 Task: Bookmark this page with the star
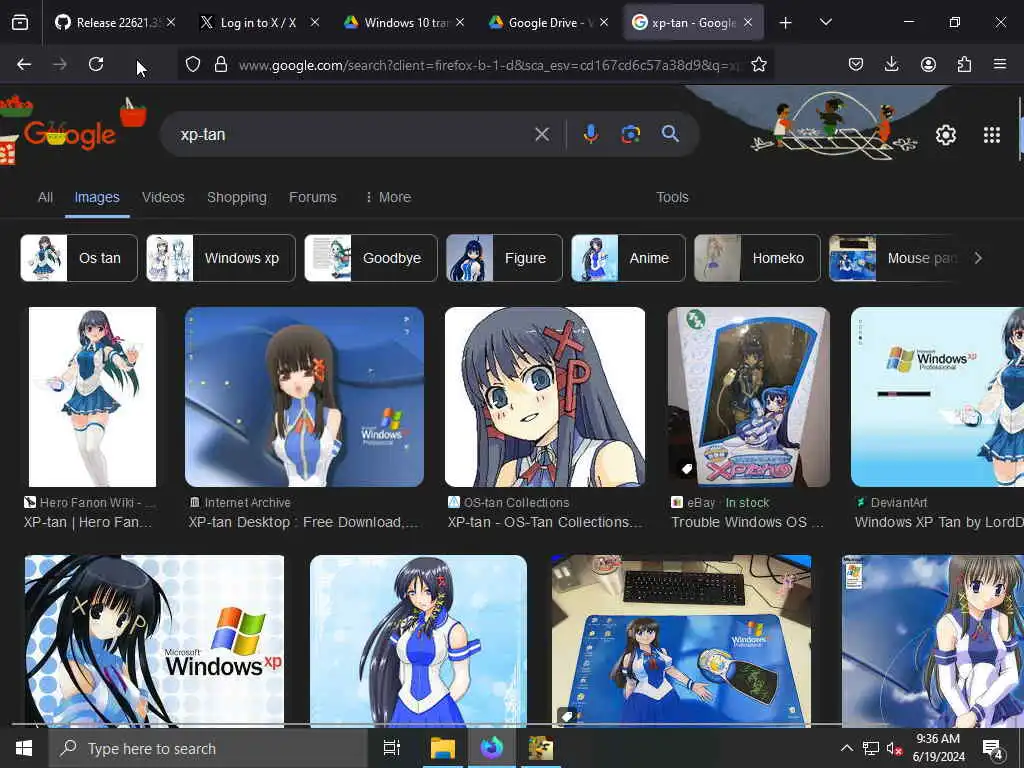[x=758, y=64]
